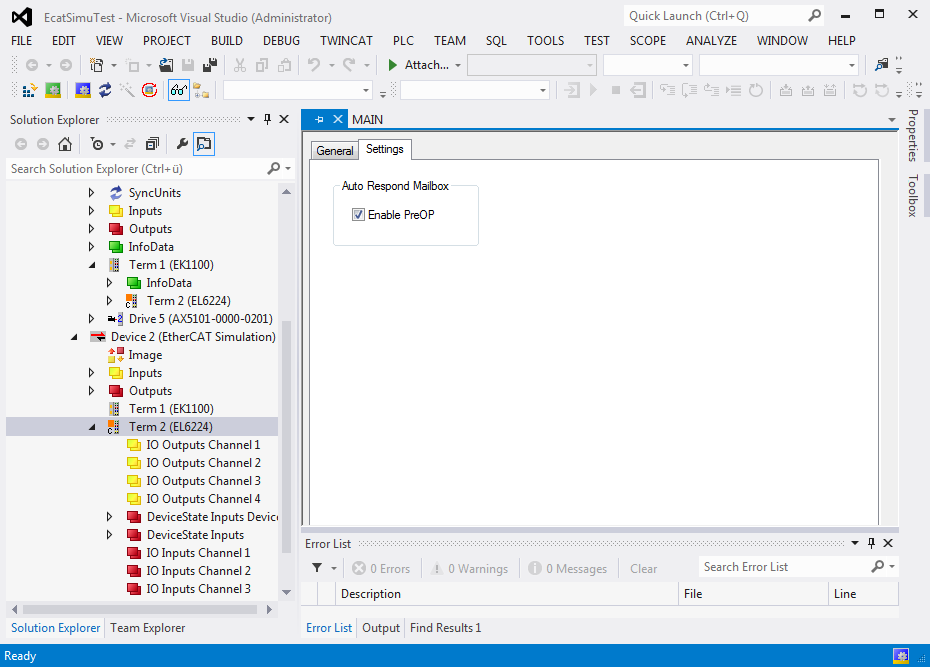Click the Save All toolbar icon

click(210, 65)
